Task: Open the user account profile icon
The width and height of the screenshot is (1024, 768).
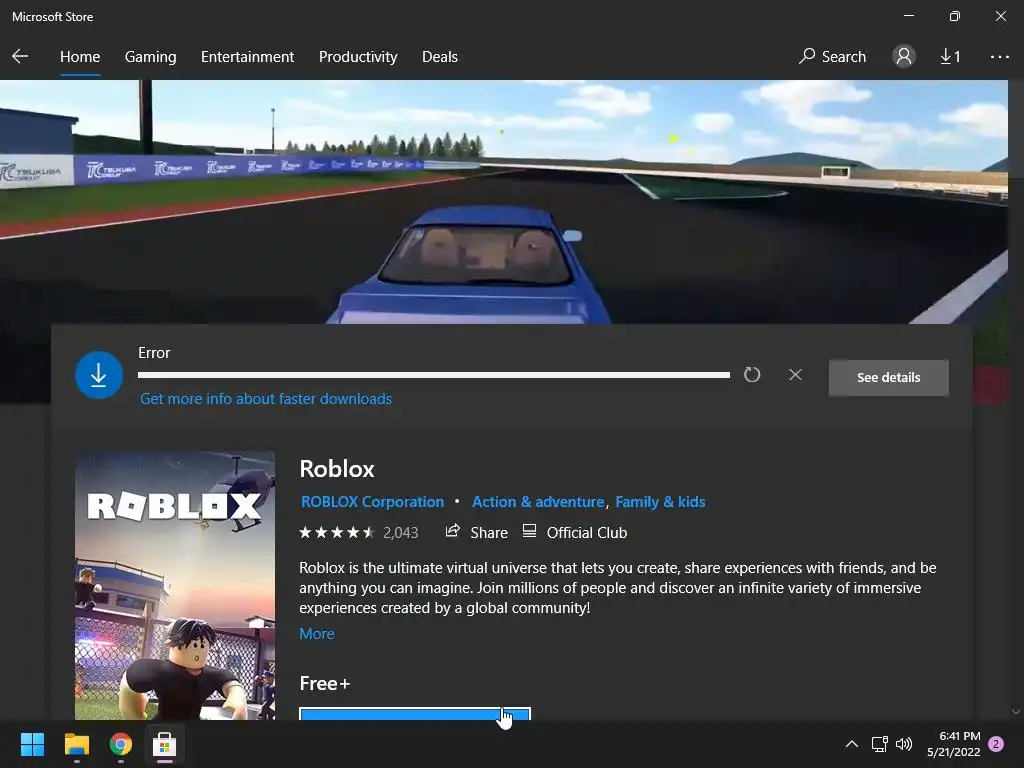Action: [904, 56]
